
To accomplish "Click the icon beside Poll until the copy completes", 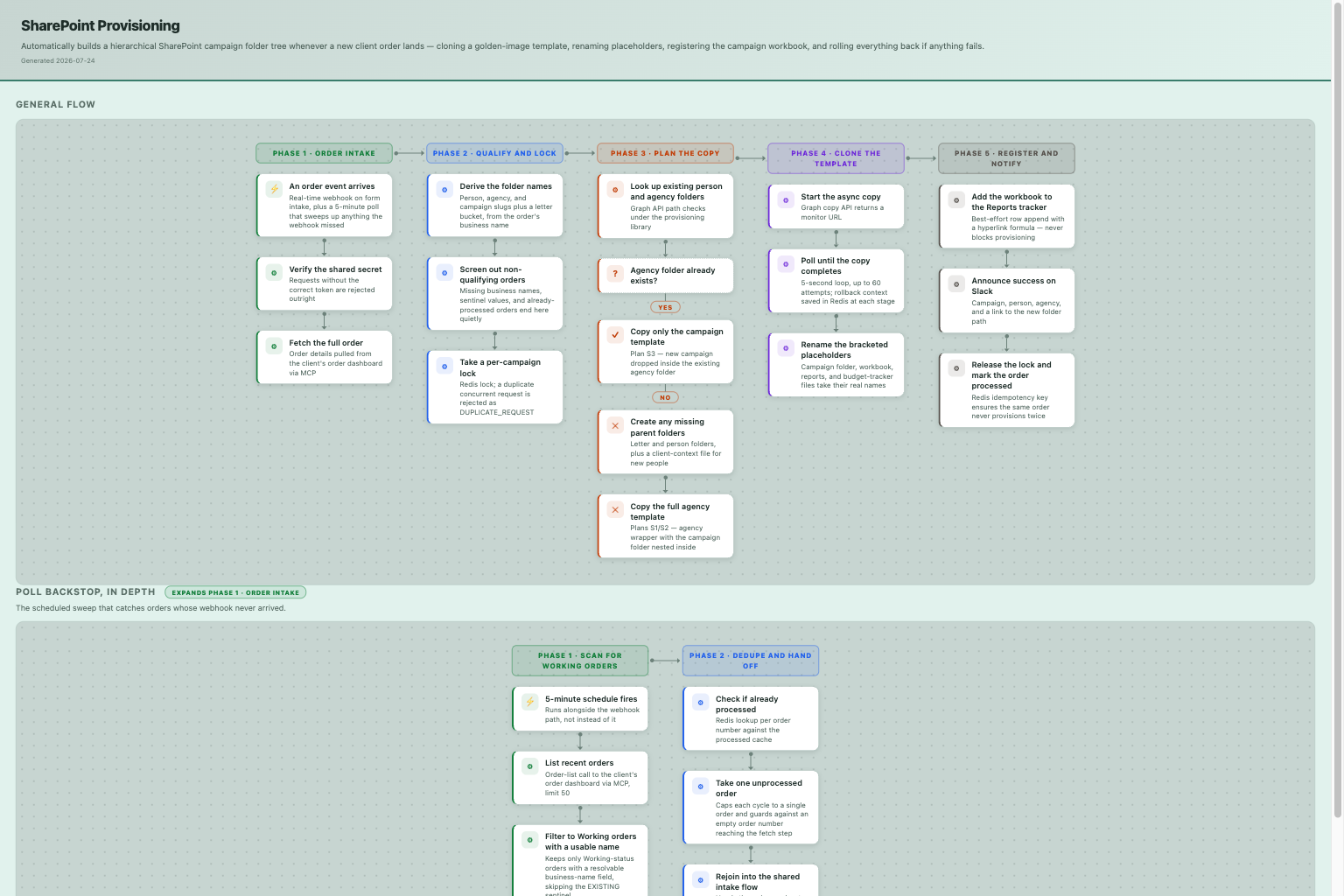I will [786, 263].
